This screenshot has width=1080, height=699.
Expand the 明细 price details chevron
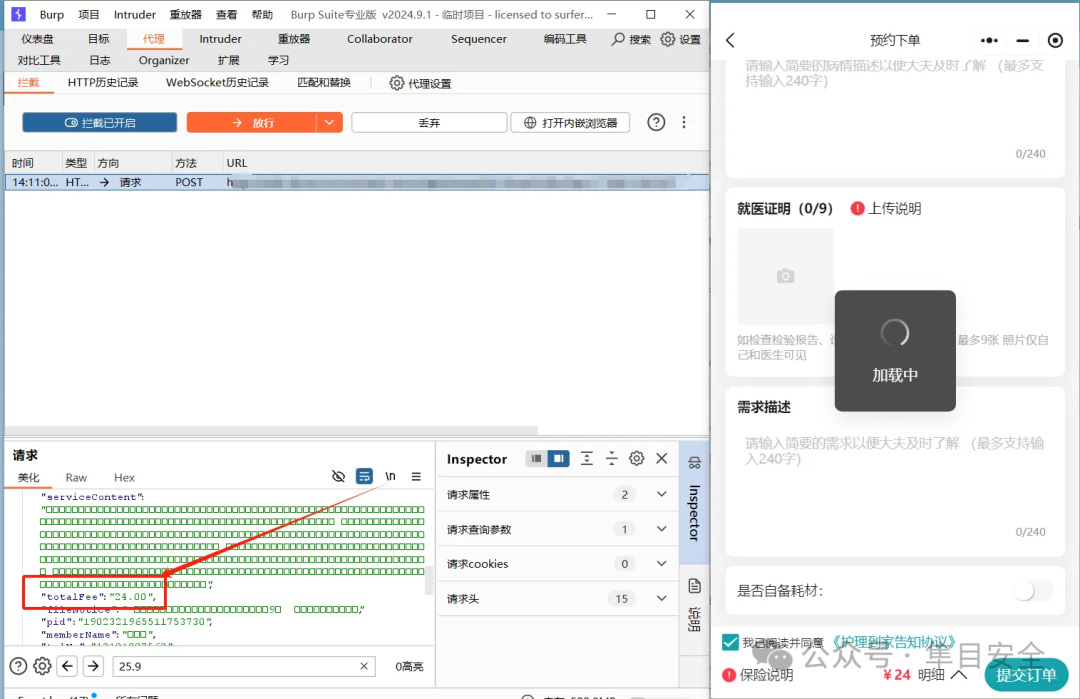pyautogui.click(x=959, y=675)
